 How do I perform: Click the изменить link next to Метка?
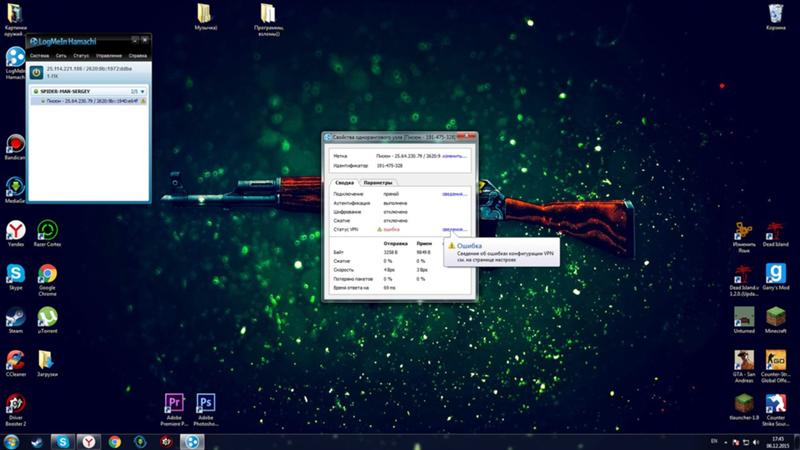(454, 156)
